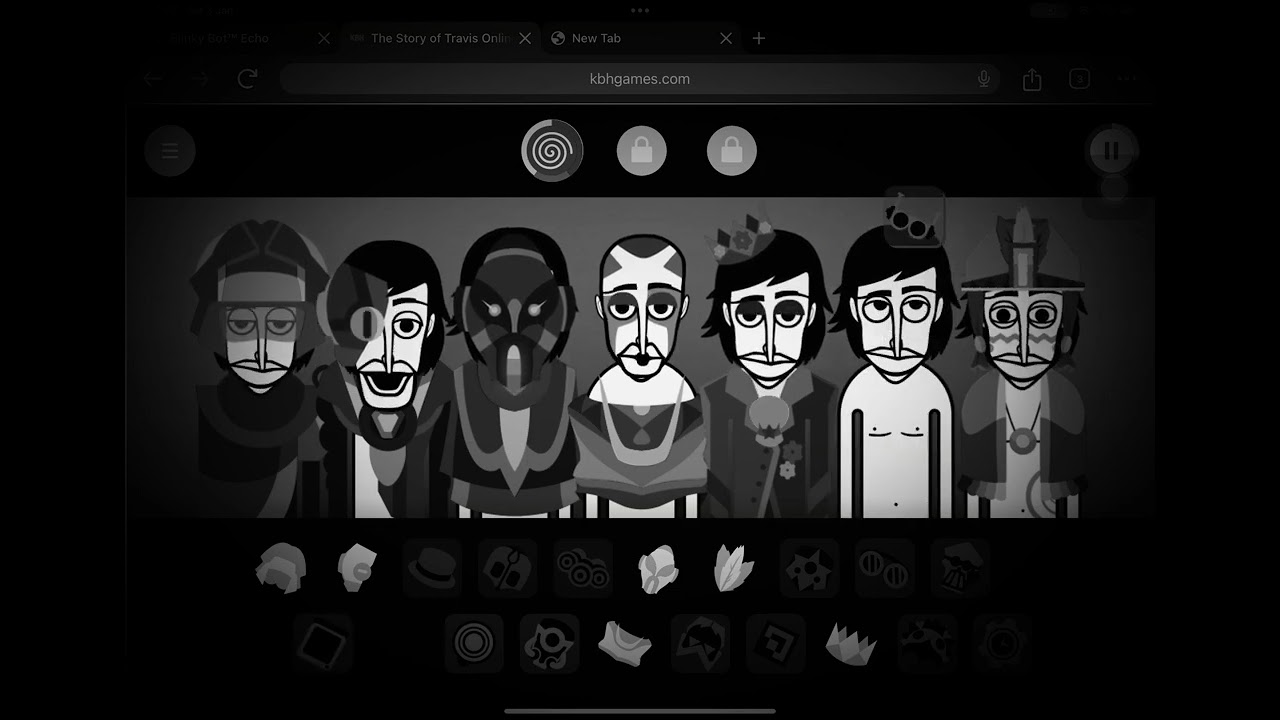Choose the clustered rings sound icon

(x=583, y=568)
